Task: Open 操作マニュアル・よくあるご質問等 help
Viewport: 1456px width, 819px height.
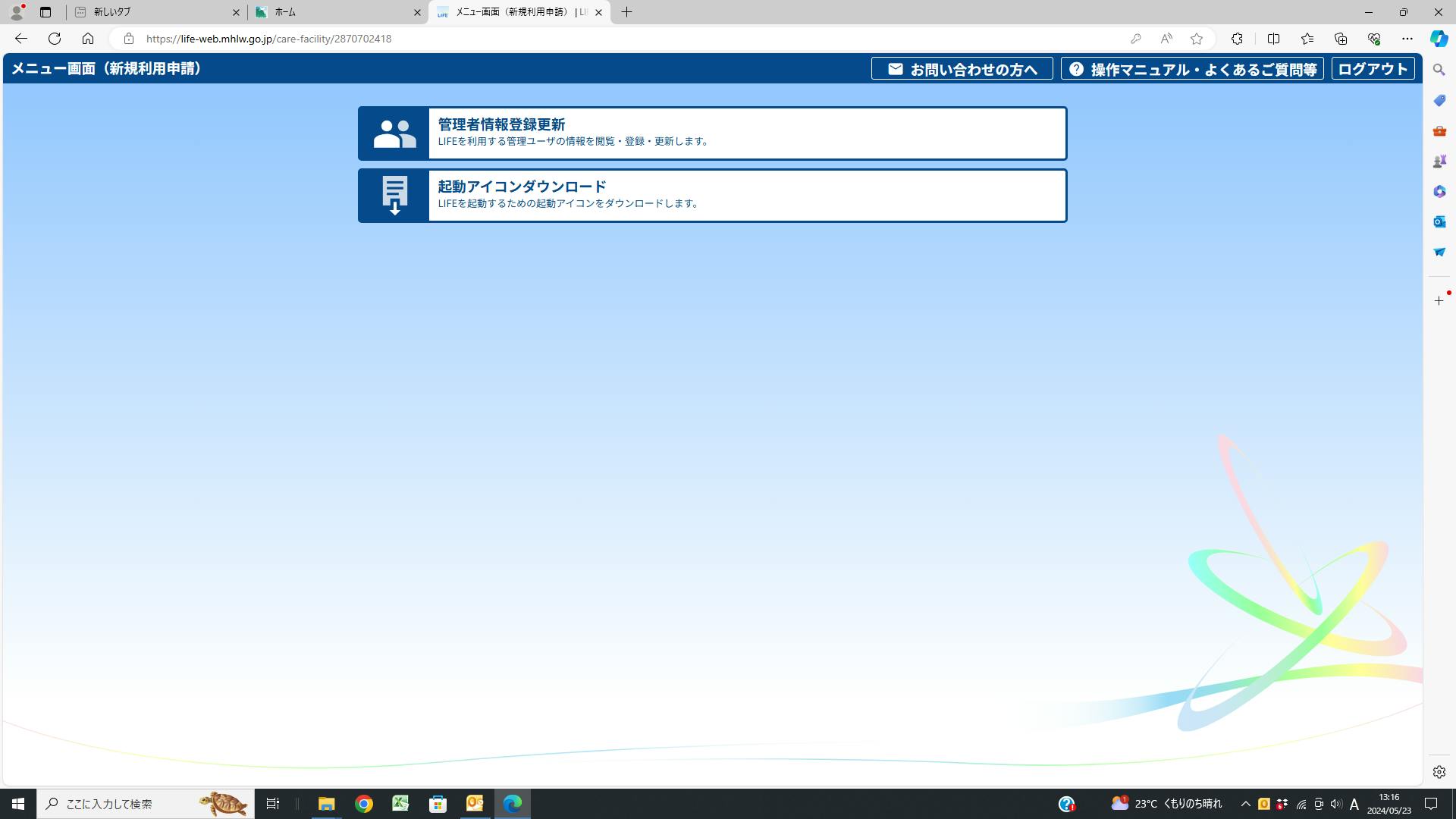Action: [x=1192, y=69]
